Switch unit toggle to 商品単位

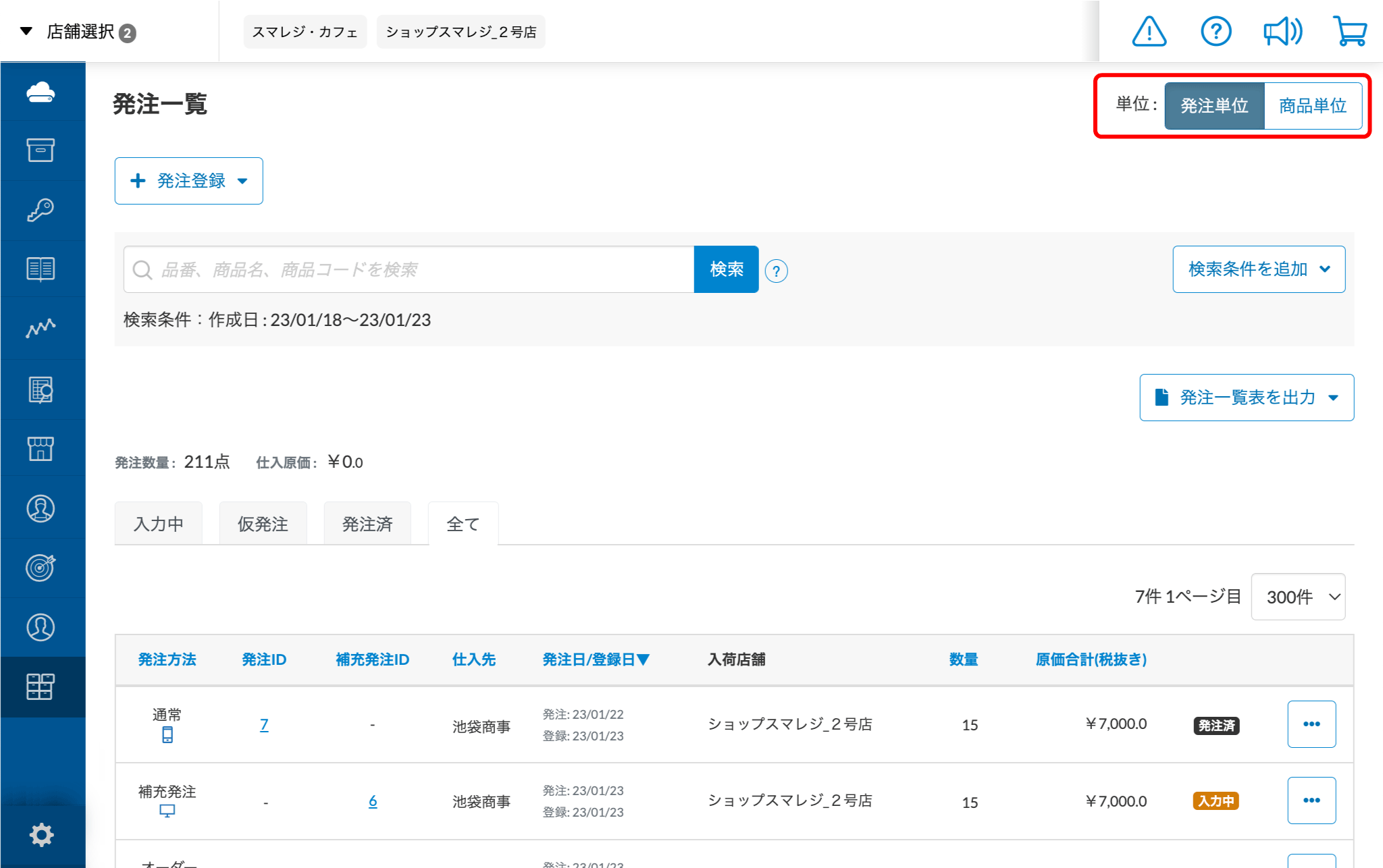pyautogui.click(x=1312, y=106)
